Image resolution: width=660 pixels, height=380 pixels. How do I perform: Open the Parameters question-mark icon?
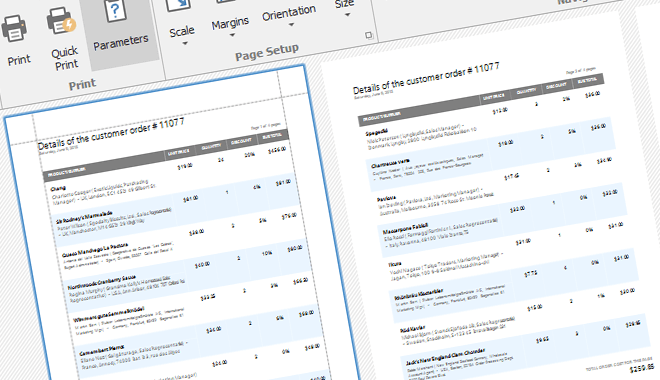114,10
